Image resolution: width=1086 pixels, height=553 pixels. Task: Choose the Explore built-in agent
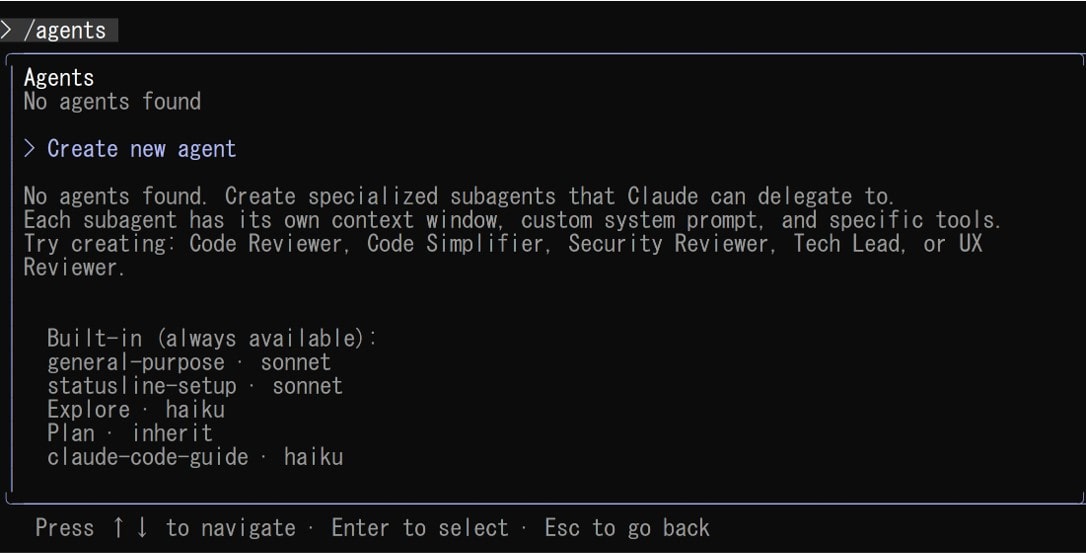[x=89, y=410]
